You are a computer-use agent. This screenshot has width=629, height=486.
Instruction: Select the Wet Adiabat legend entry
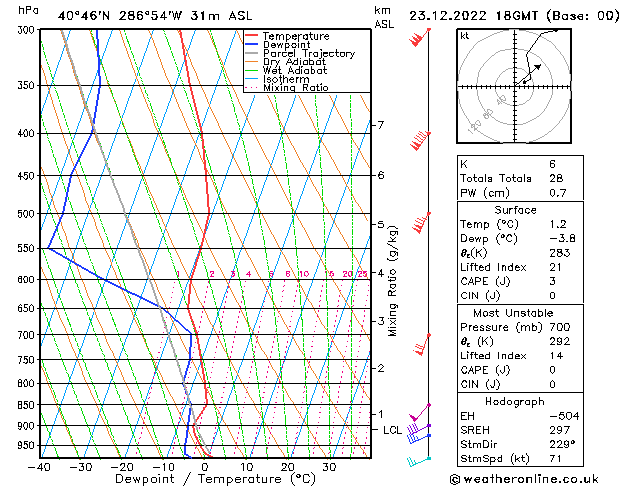tap(286, 70)
